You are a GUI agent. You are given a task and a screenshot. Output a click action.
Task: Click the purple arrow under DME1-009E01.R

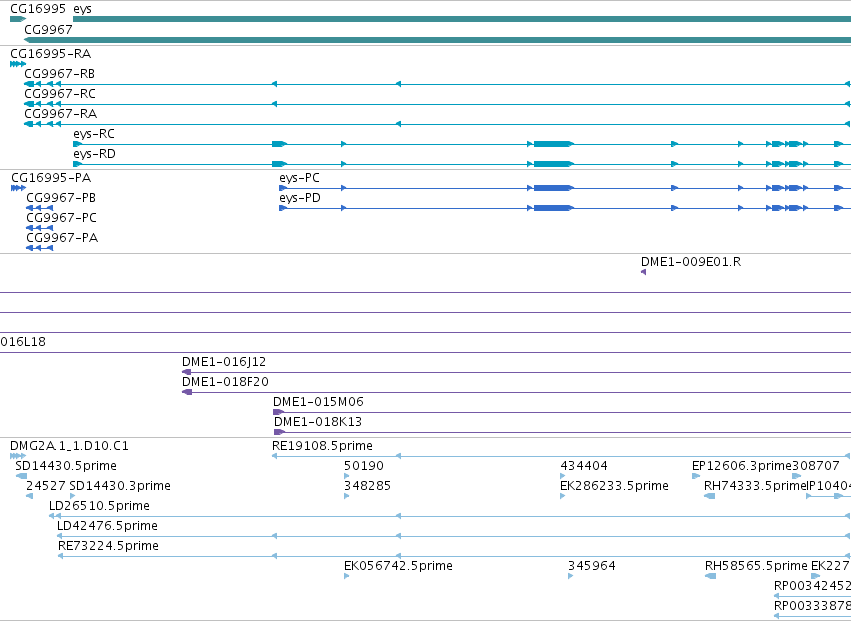[x=644, y=272]
